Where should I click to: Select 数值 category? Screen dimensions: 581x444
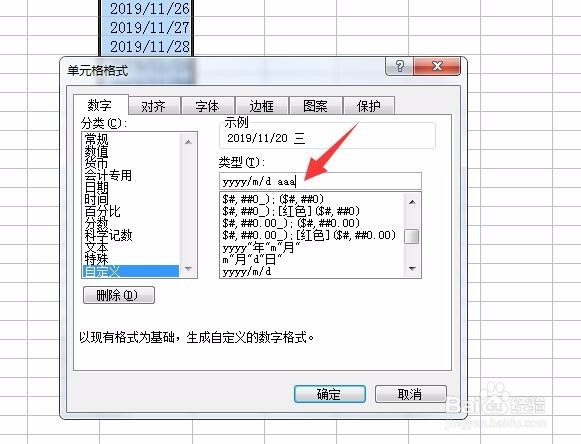pyautogui.click(x=130, y=151)
